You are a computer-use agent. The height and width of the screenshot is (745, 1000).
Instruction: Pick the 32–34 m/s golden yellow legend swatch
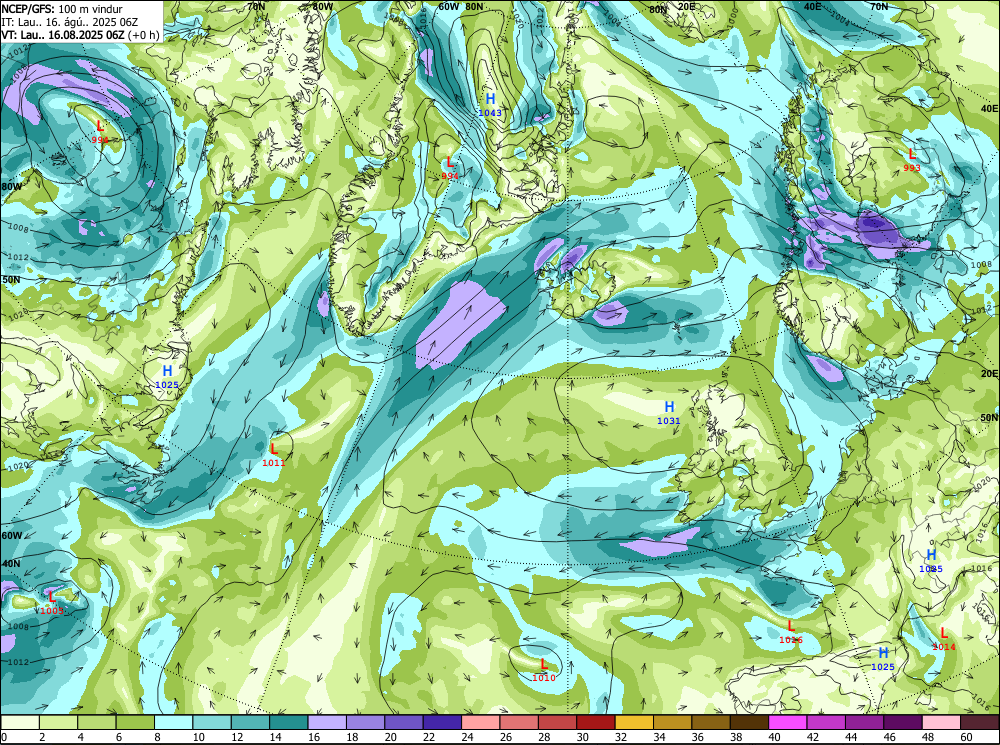(635, 722)
